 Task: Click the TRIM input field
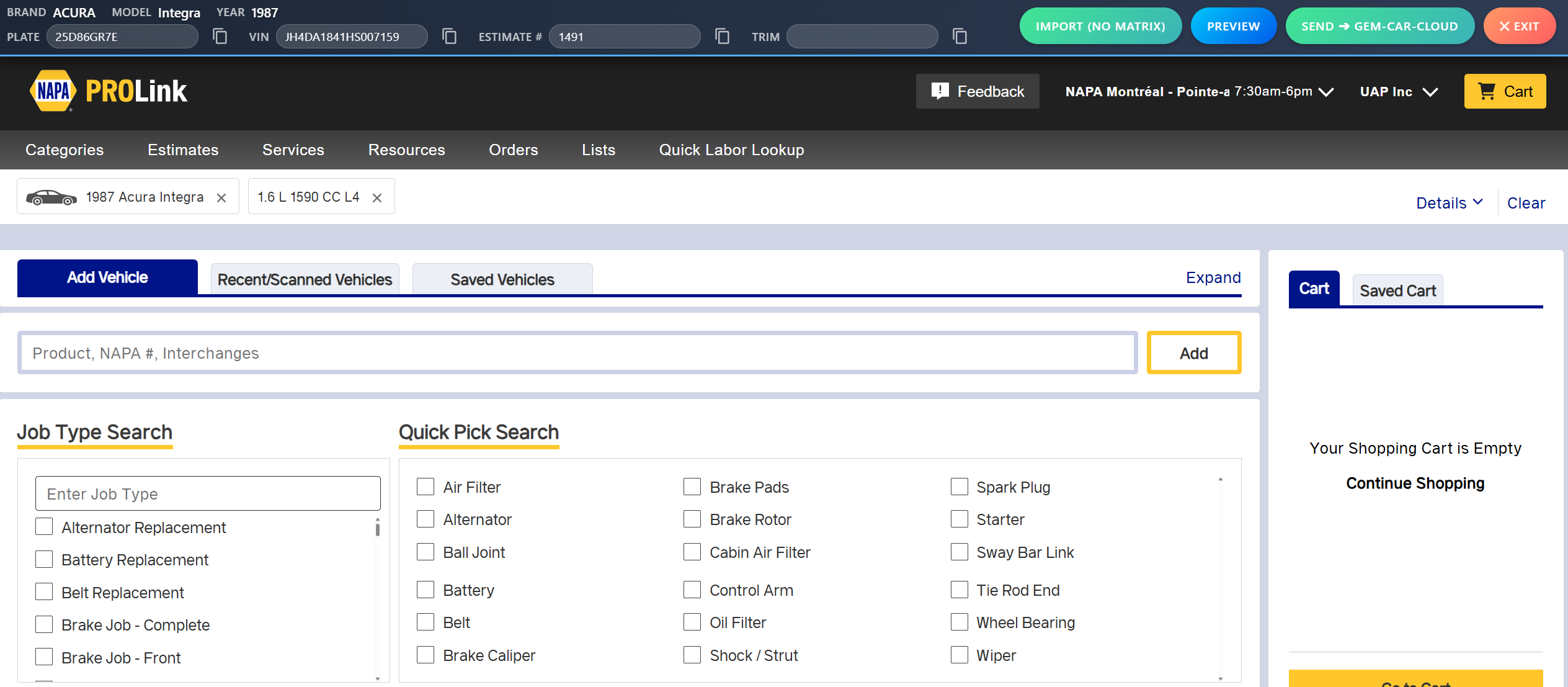point(862,37)
